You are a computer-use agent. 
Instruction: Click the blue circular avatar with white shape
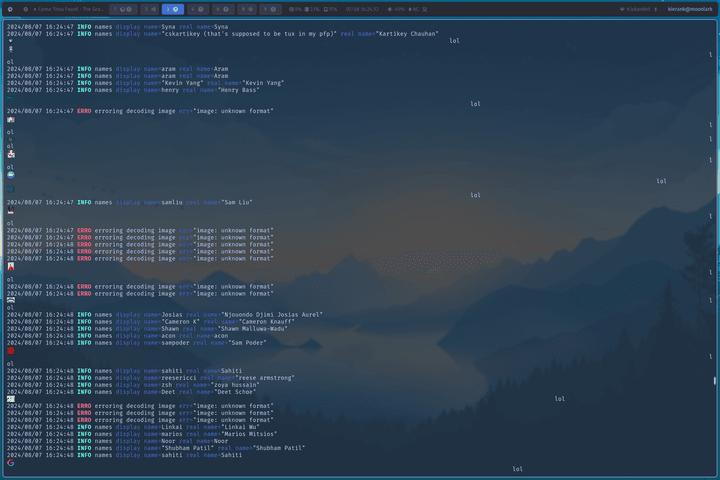tap(10, 174)
